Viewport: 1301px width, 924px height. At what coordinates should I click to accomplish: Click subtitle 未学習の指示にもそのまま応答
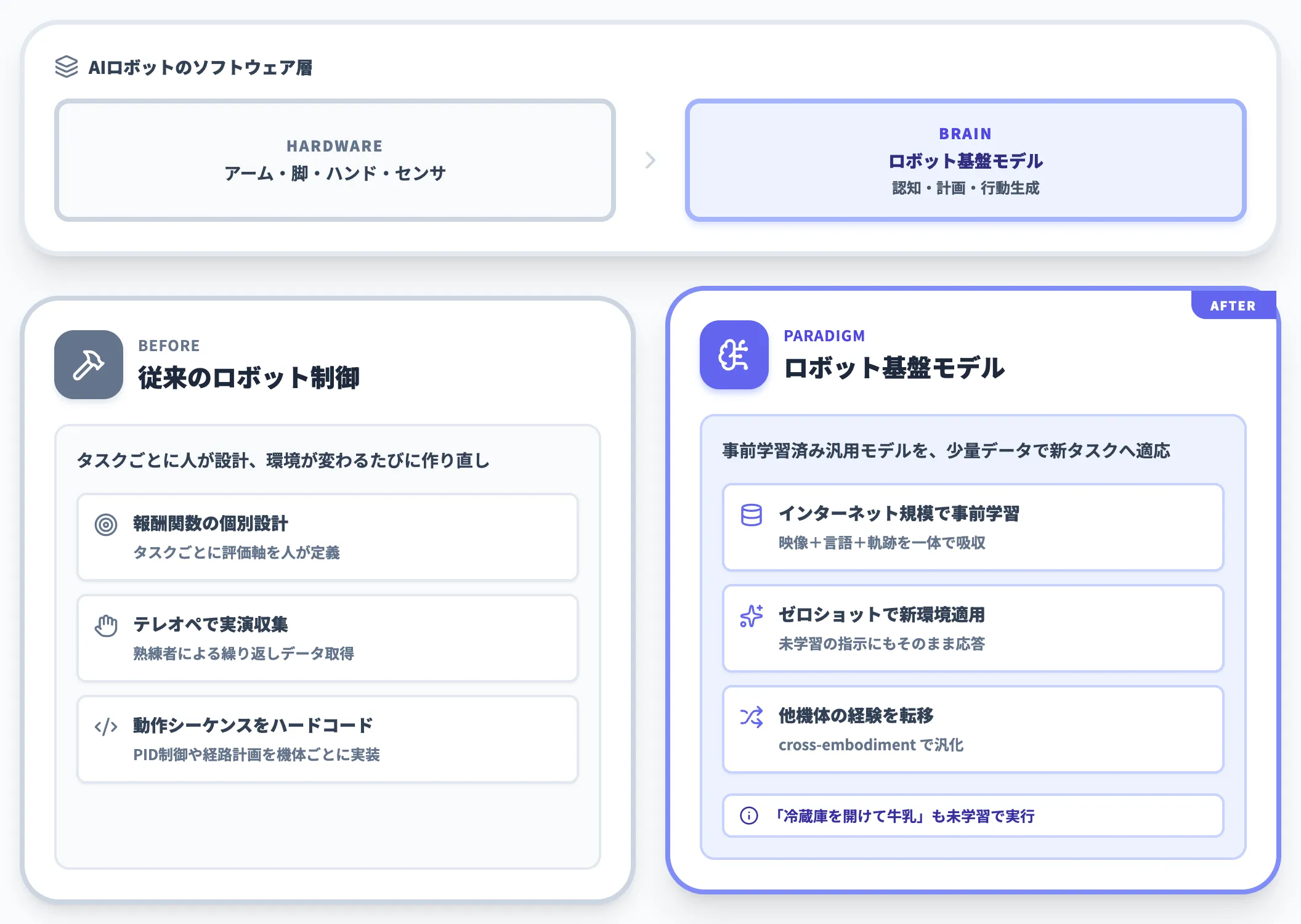pos(882,644)
